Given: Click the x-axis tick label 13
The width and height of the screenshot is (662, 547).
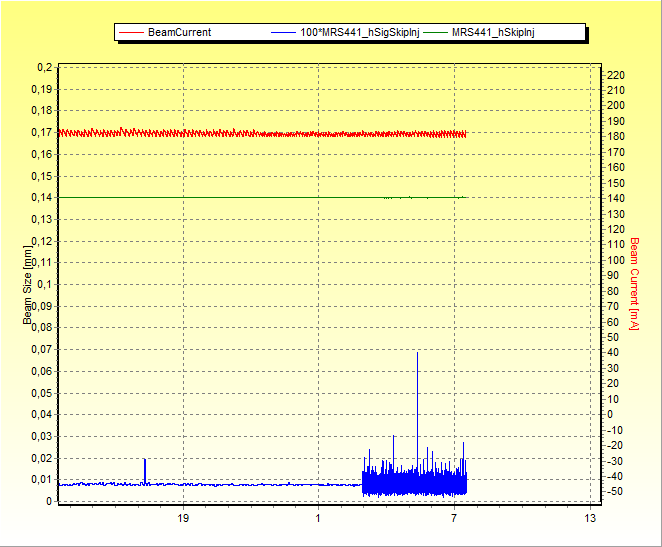Looking at the screenshot, I should [590, 518].
